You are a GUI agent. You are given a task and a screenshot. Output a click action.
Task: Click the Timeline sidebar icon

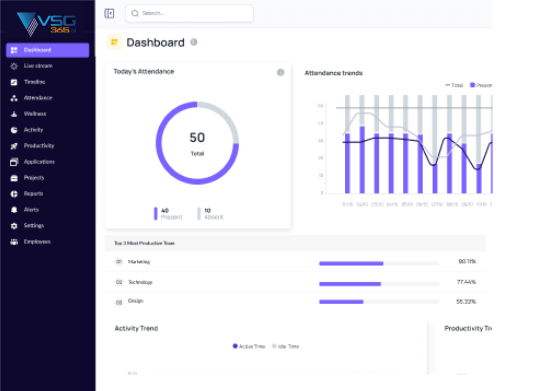14,82
